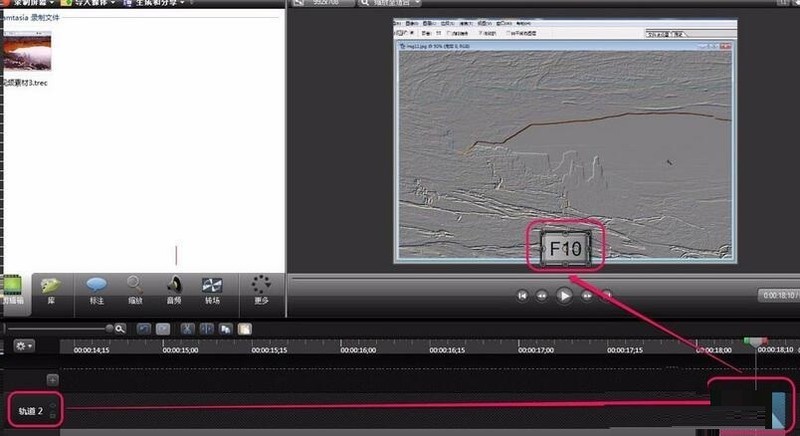
Task: Open the timeline gear settings dropdown
Action: pyautogui.click(x=24, y=346)
